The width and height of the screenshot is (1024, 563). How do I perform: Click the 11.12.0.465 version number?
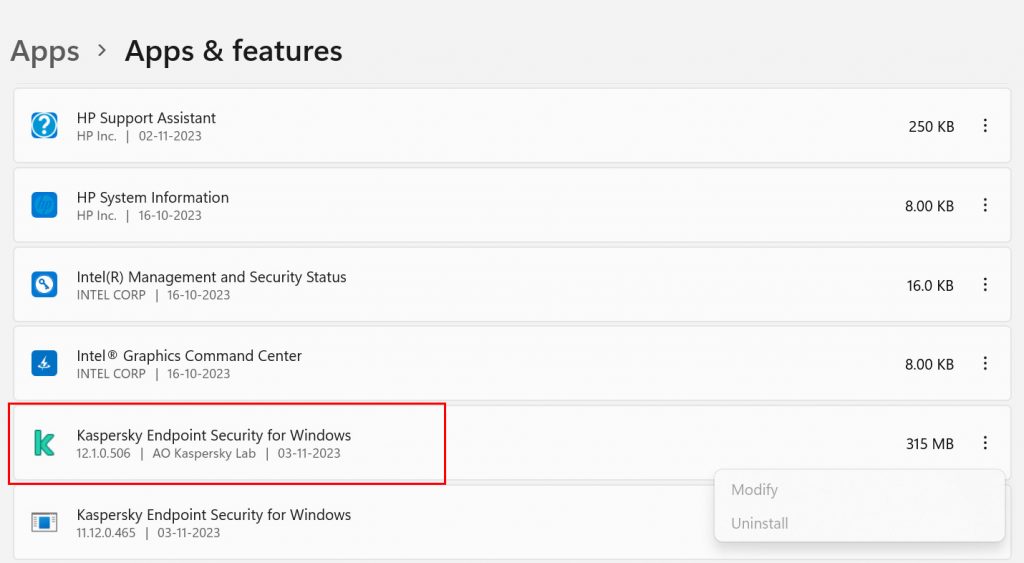tap(106, 533)
